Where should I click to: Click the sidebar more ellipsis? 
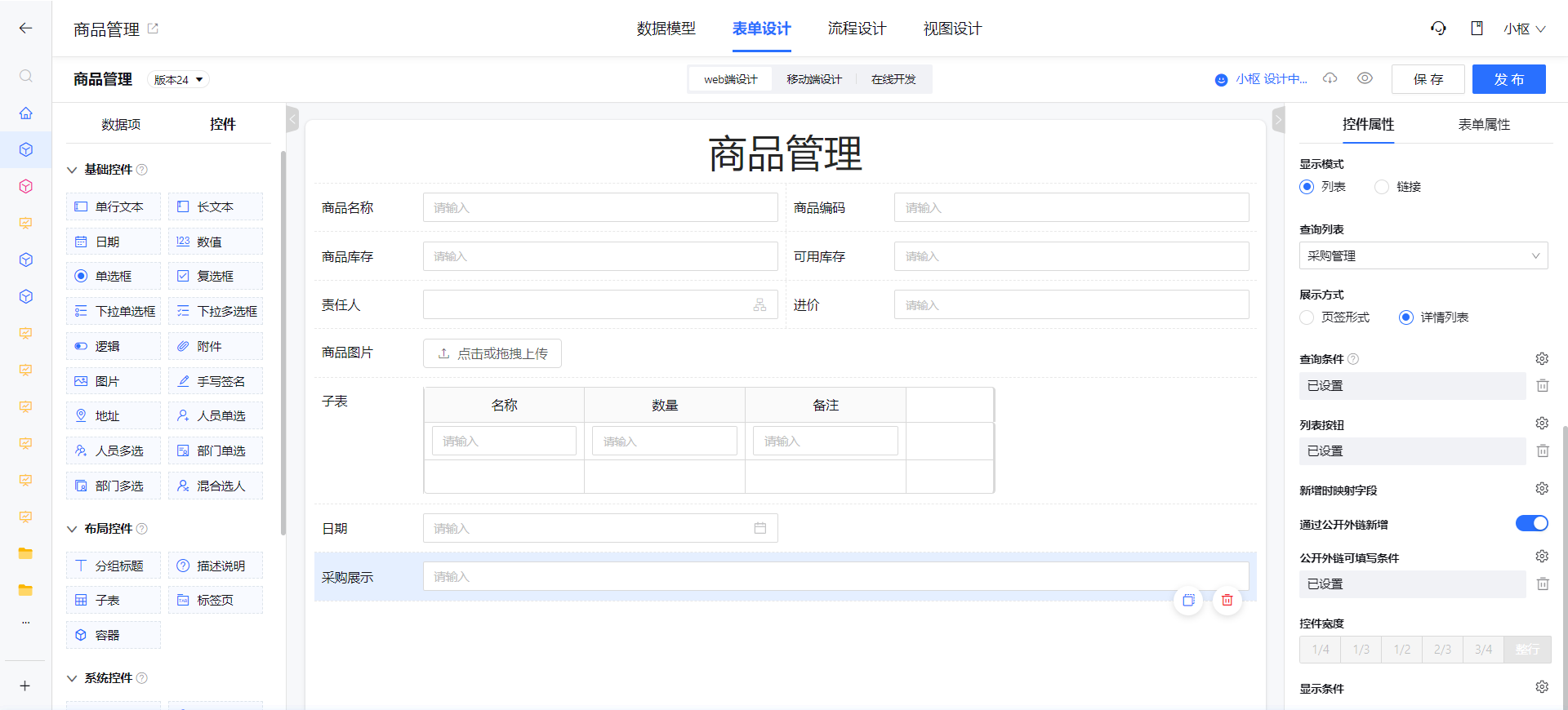[x=25, y=622]
